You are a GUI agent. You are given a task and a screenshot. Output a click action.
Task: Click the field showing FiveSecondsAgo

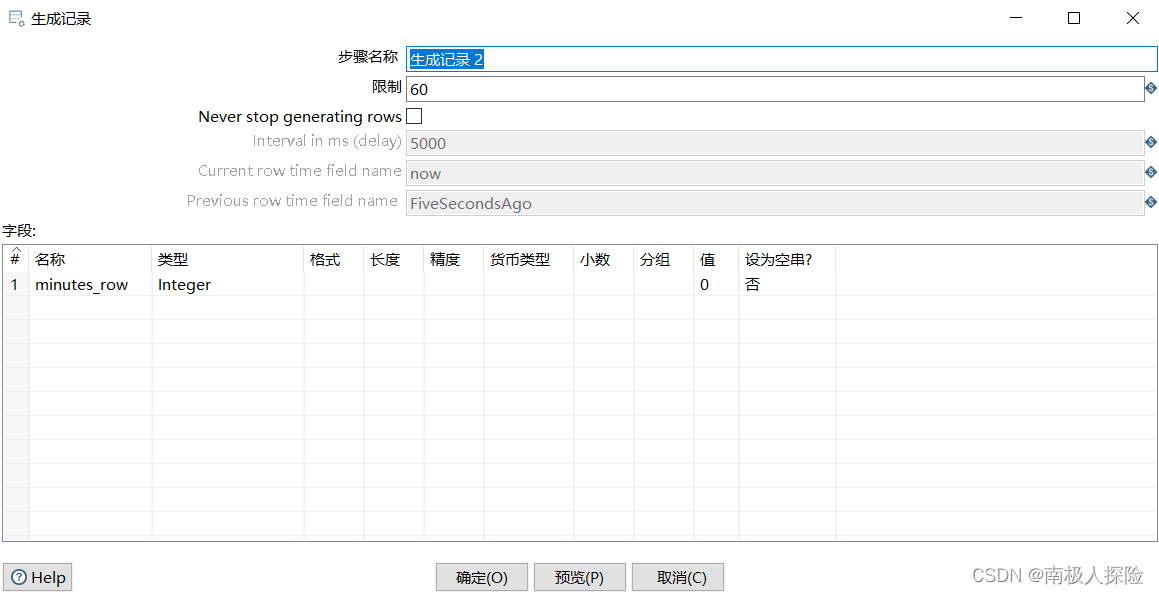775,203
